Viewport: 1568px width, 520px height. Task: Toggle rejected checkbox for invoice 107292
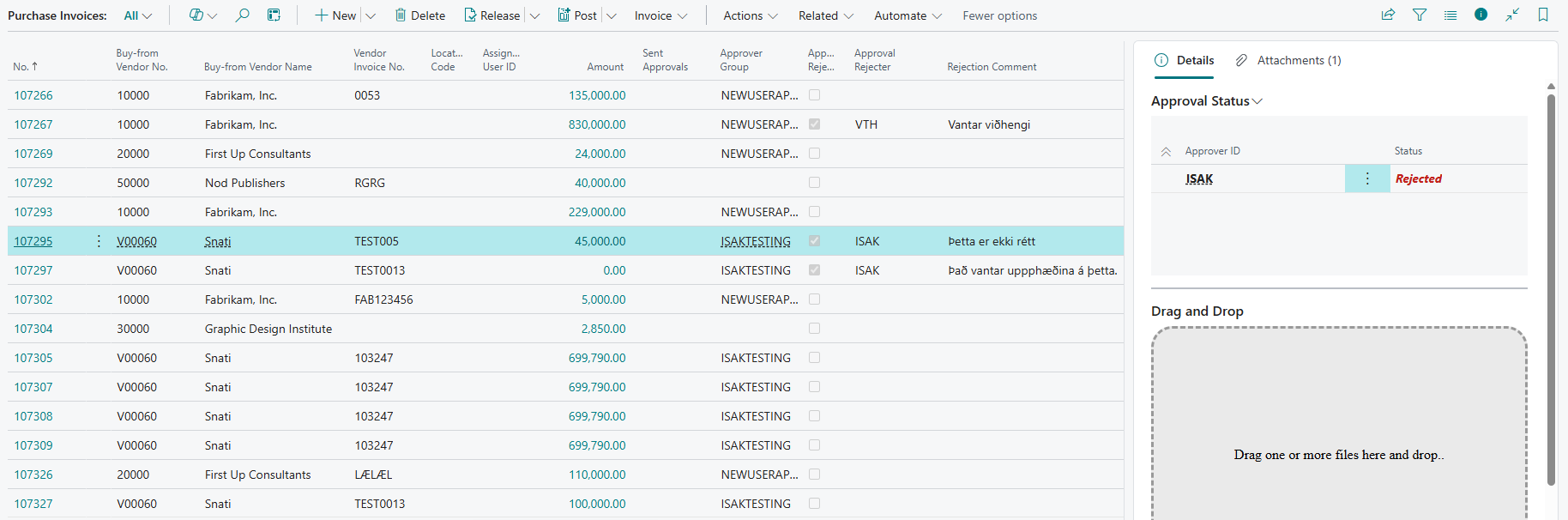click(x=814, y=183)
